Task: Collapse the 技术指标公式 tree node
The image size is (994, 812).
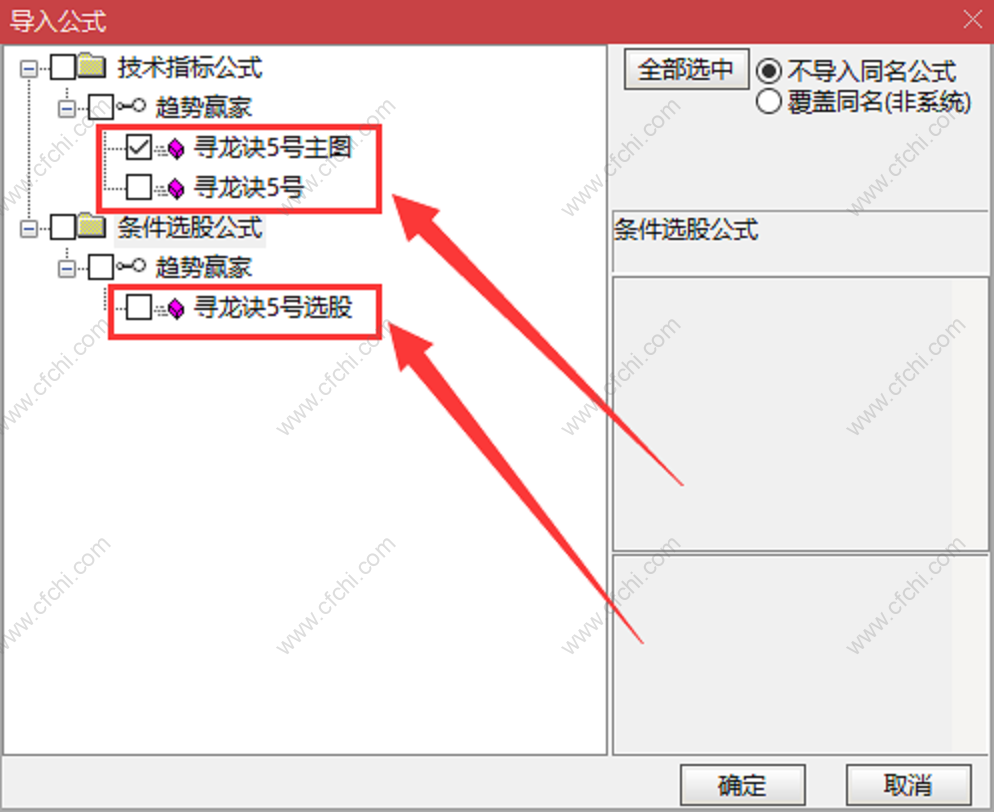Action: [x=29, y=68]
